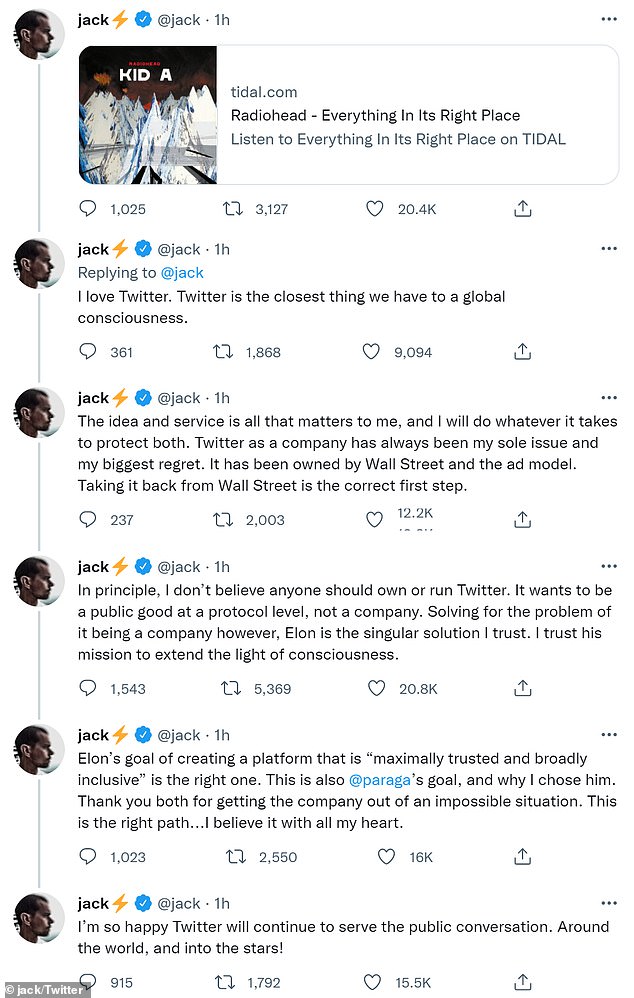The height and width of the screenshot is (998, 634).
Task: Reply to the Radiohead Tidal link tweet
Action: click(88, 209)
